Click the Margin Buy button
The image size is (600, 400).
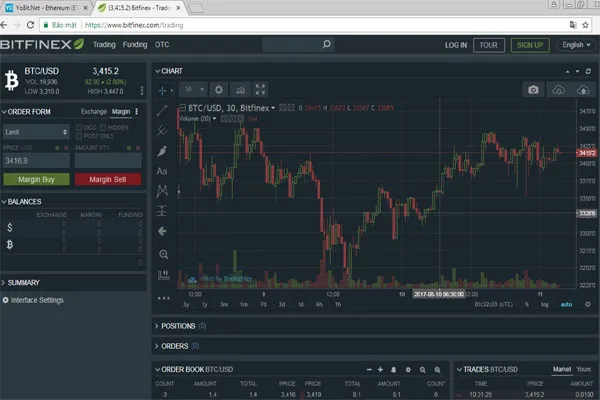click(x=36, y=179)
